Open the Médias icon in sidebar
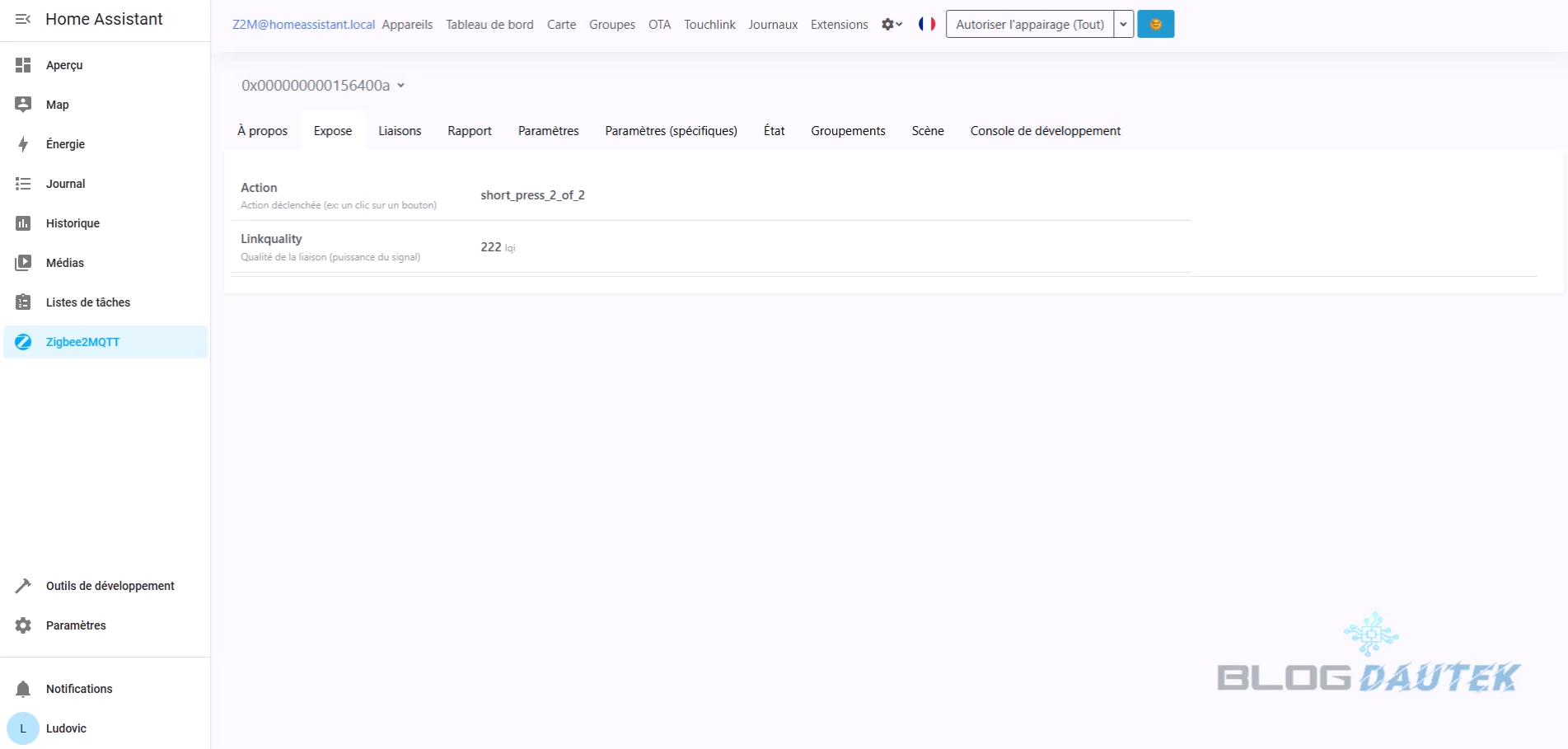 [23, 263]
